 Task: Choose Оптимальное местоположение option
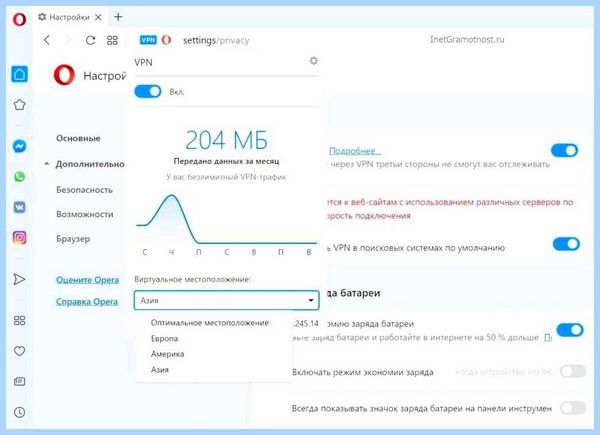pos(210,323)
